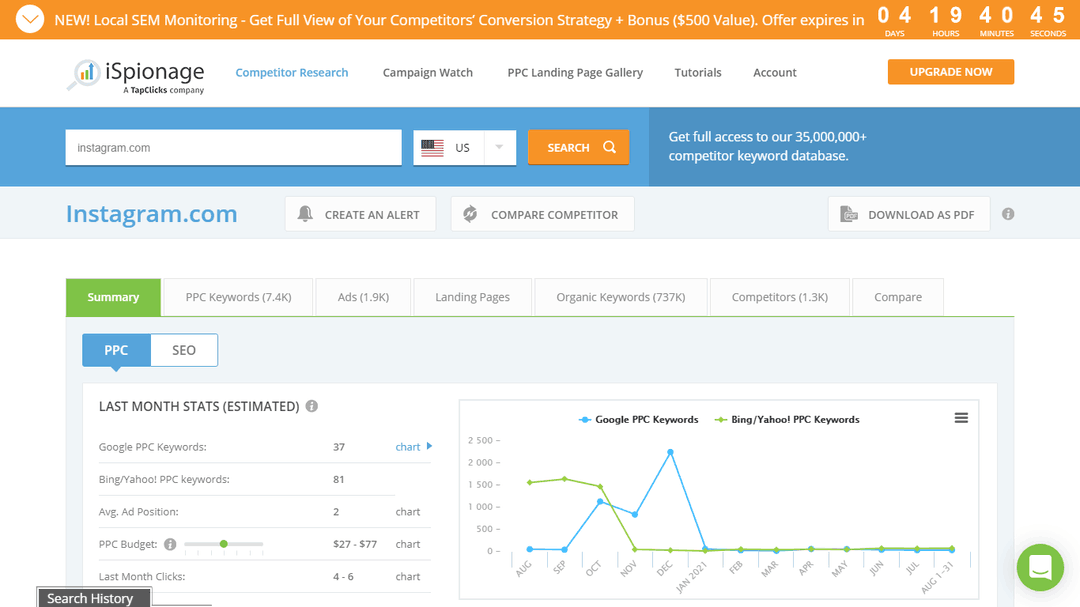Expand the country dropdown arrow

tap(499, 147)
